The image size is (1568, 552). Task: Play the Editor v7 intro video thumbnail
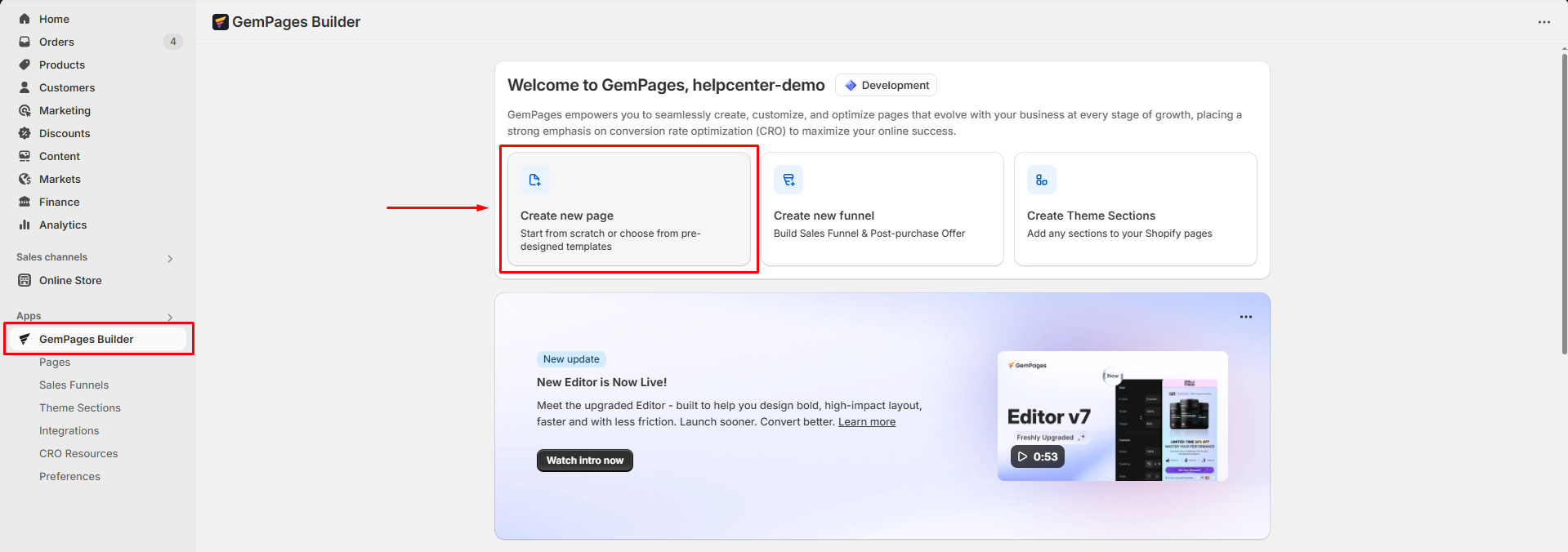(1037, 456)
